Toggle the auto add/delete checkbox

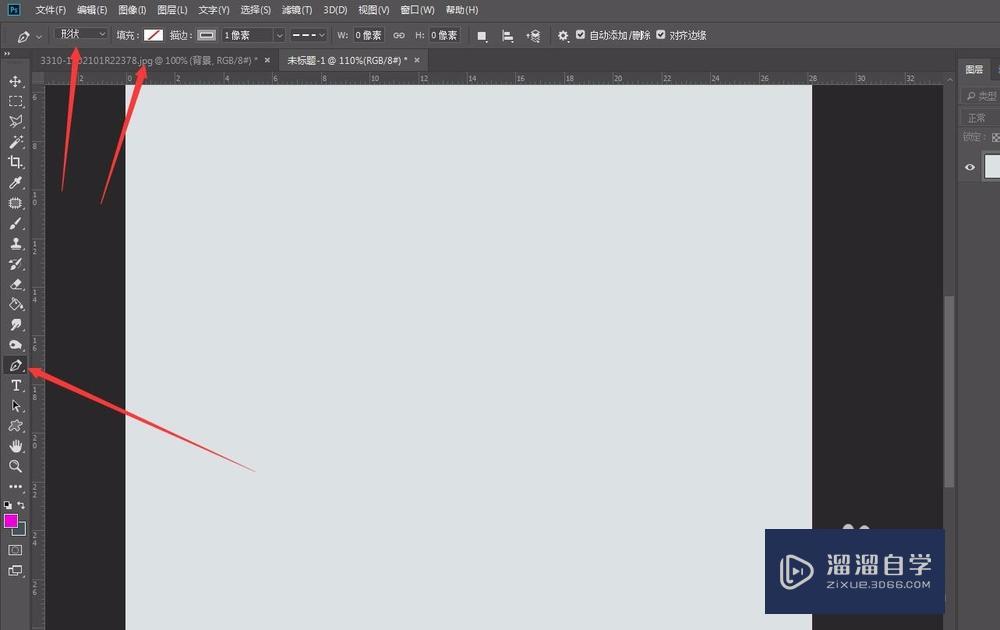point(580,35)
